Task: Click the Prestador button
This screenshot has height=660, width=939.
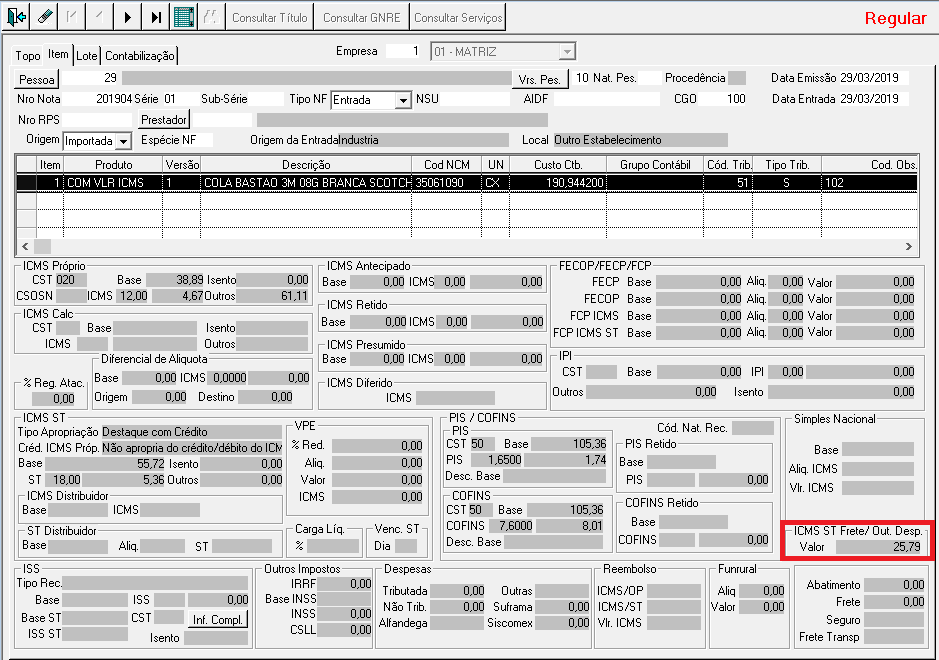Action: [x=163, y=119]
